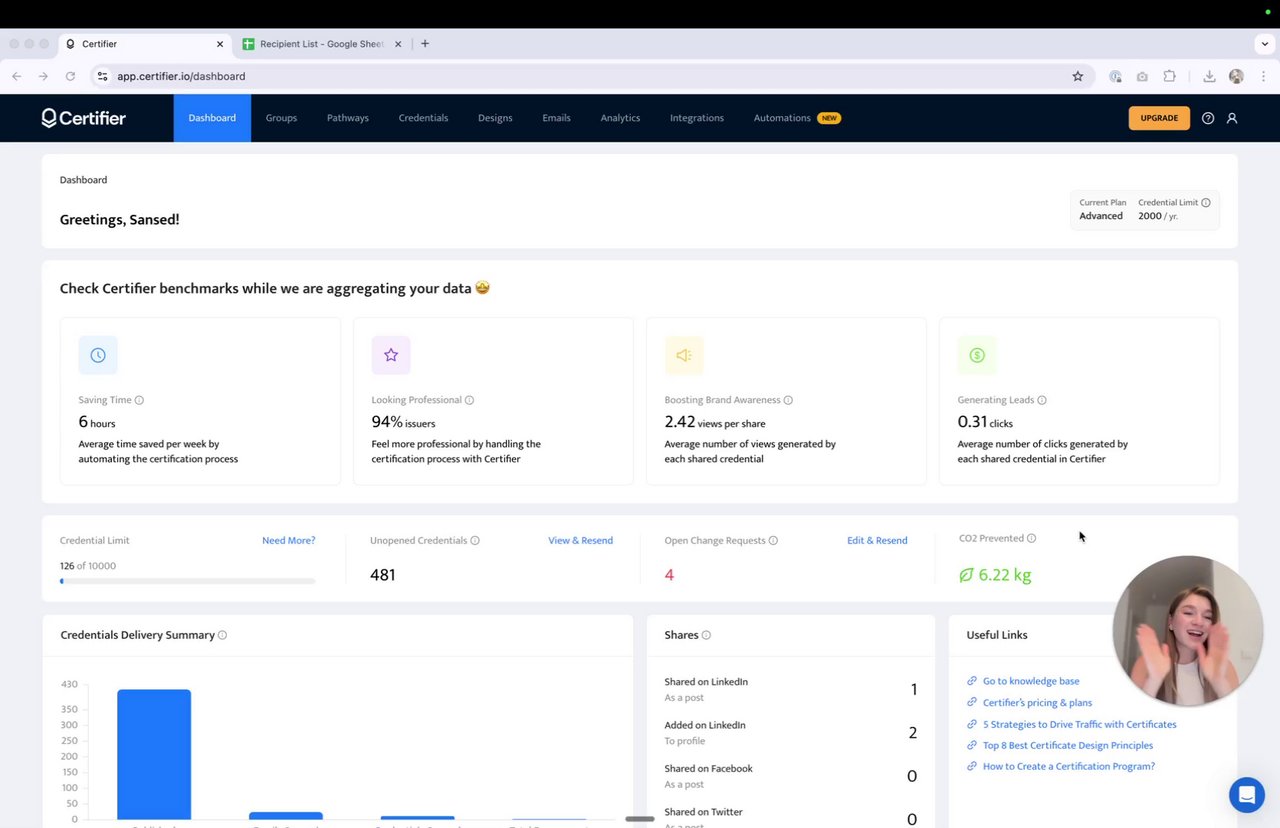Click the Certifier logo in the navbar
This screenshot has height=828, width=1280.
(x=83, y=118)
